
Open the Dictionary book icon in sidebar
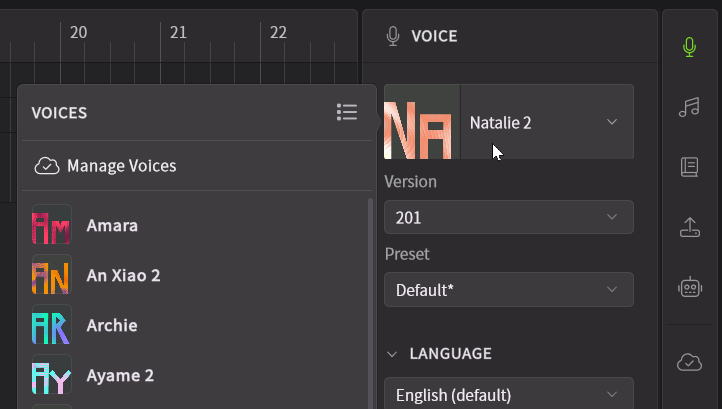click(x=689, y=167)
